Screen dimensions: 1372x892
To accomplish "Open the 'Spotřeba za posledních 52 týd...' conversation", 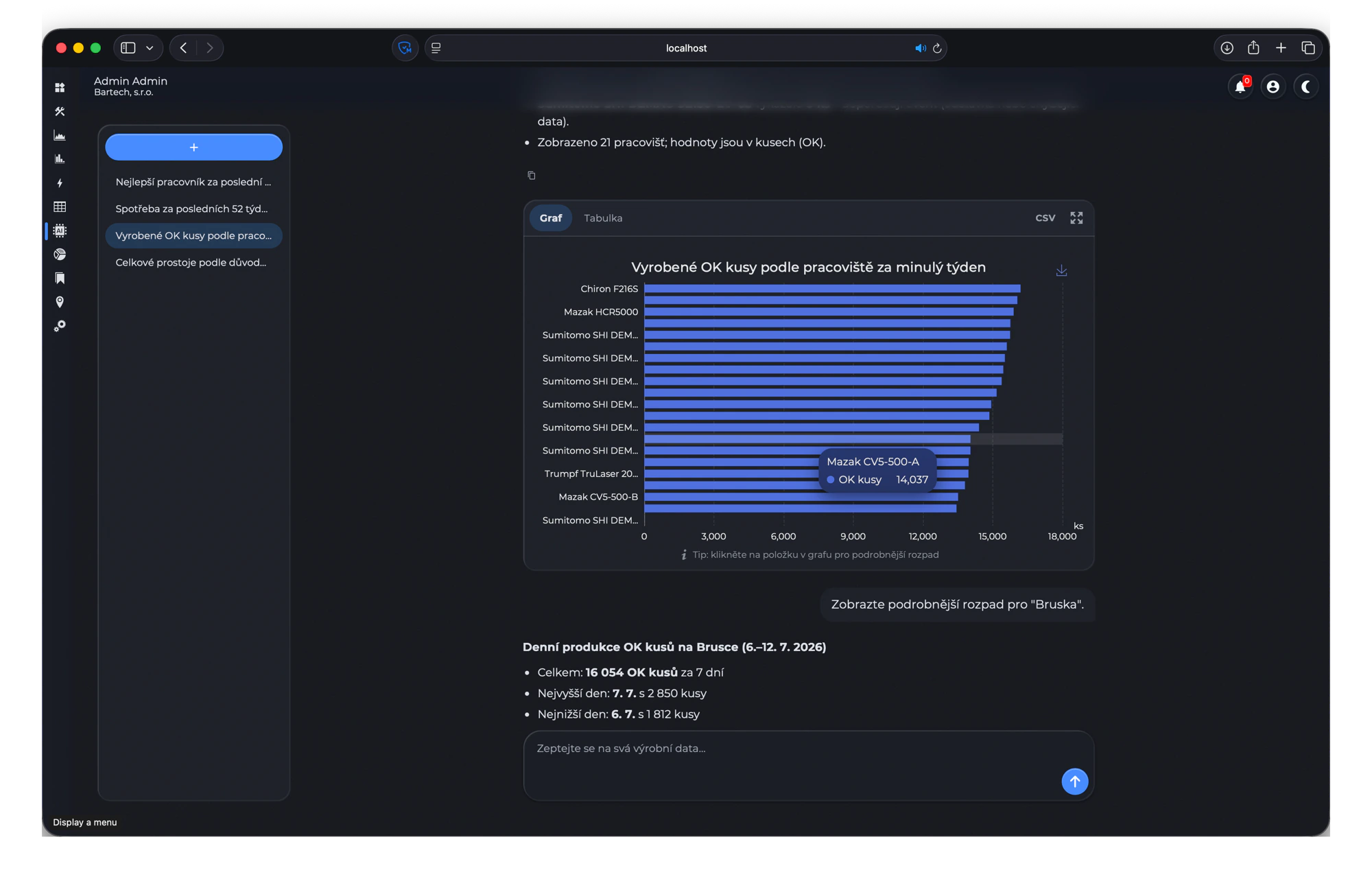I will pyautogui.click(x=193, y=209).
